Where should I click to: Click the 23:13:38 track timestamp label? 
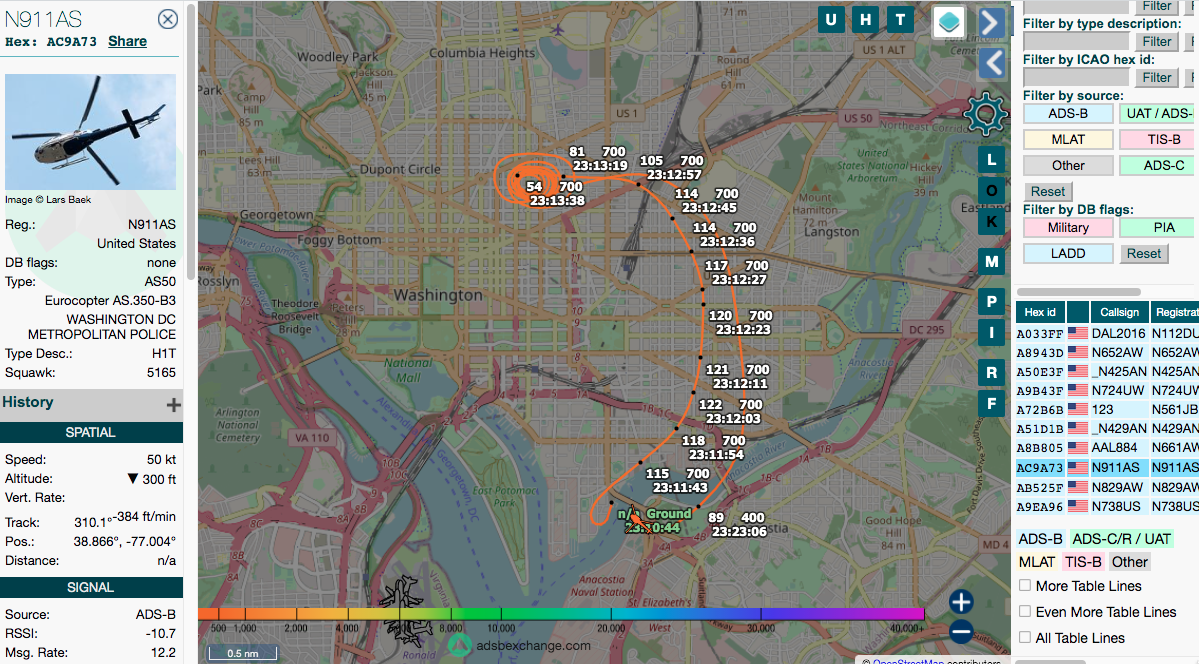pos(557,201)
